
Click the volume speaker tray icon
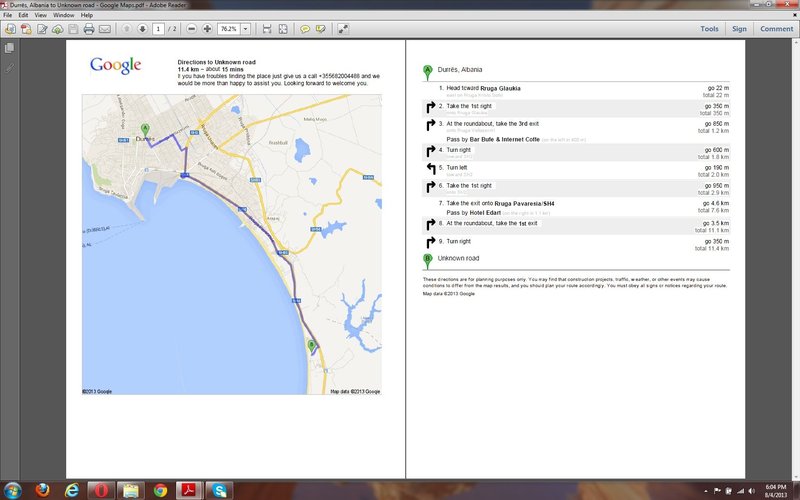coord(751,491)
